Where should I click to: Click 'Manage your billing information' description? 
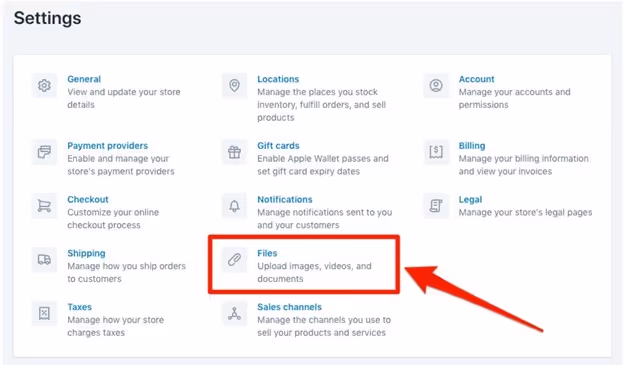tap(524, 165)
